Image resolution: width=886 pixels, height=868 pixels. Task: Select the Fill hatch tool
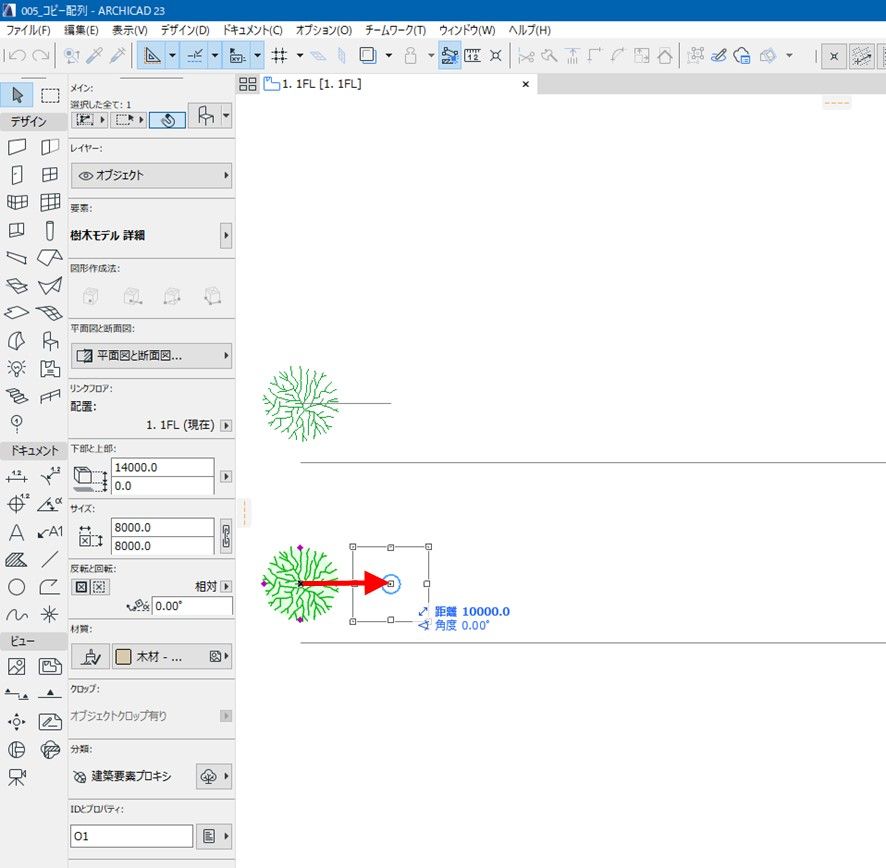click(17, 560)
